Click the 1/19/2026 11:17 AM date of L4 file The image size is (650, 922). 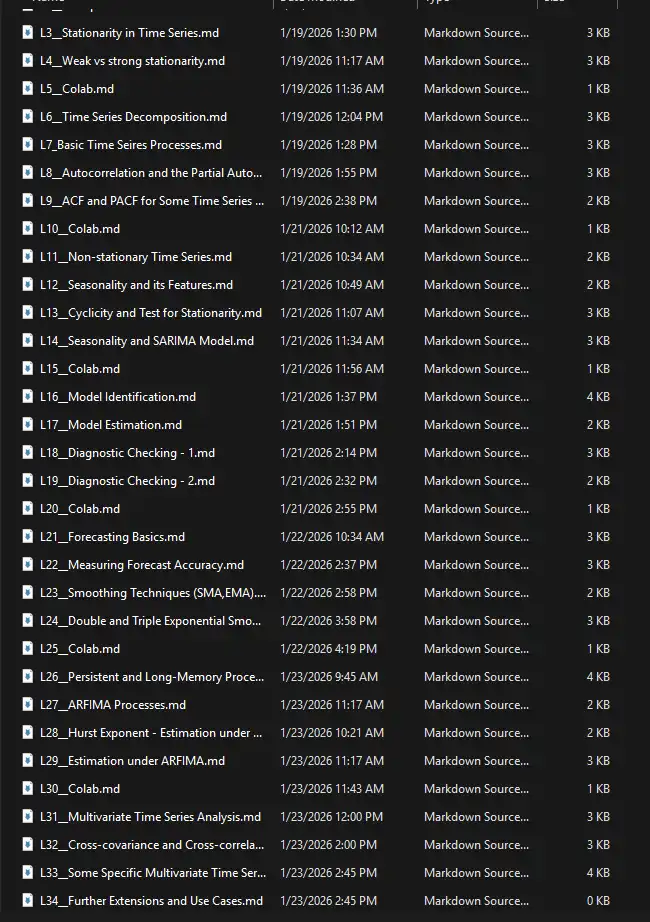[332, 61]
